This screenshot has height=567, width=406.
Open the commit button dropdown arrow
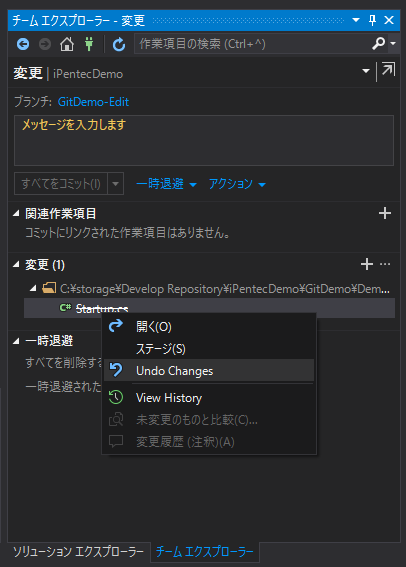click(x=116, y=184)
